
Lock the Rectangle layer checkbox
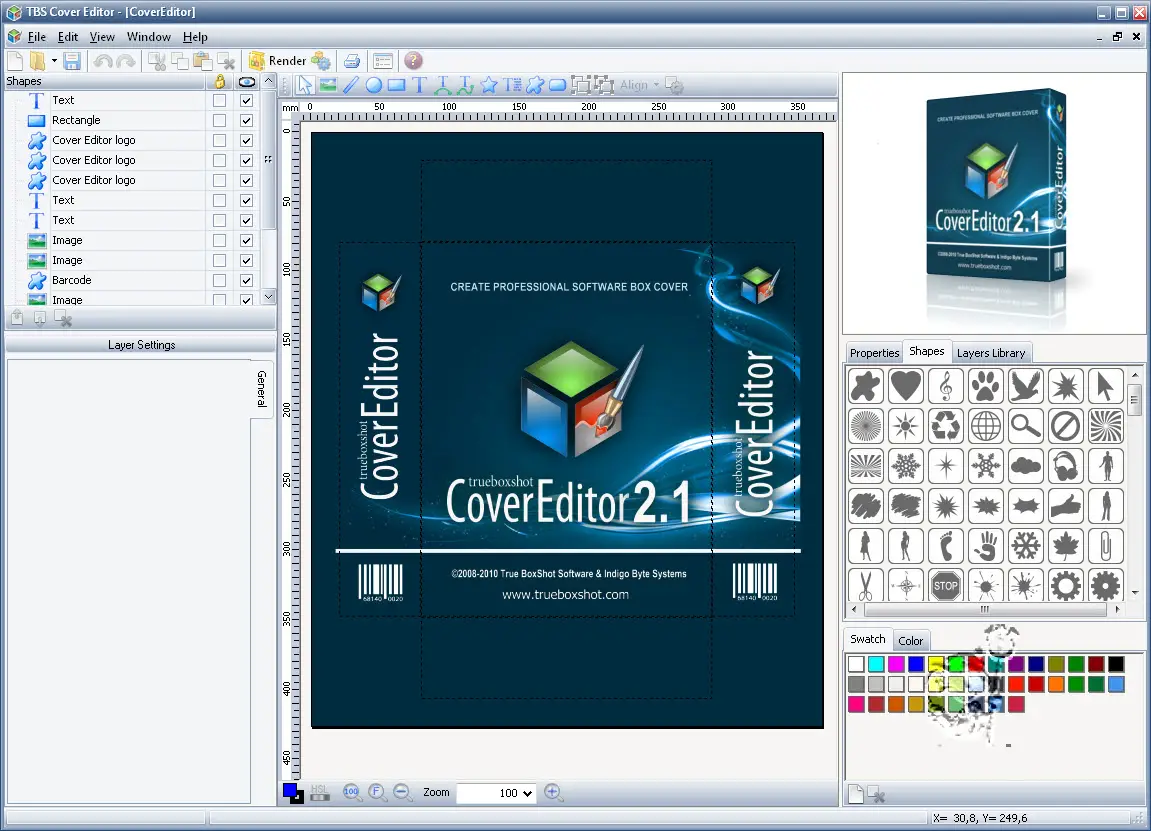click(x=219, y=120)
